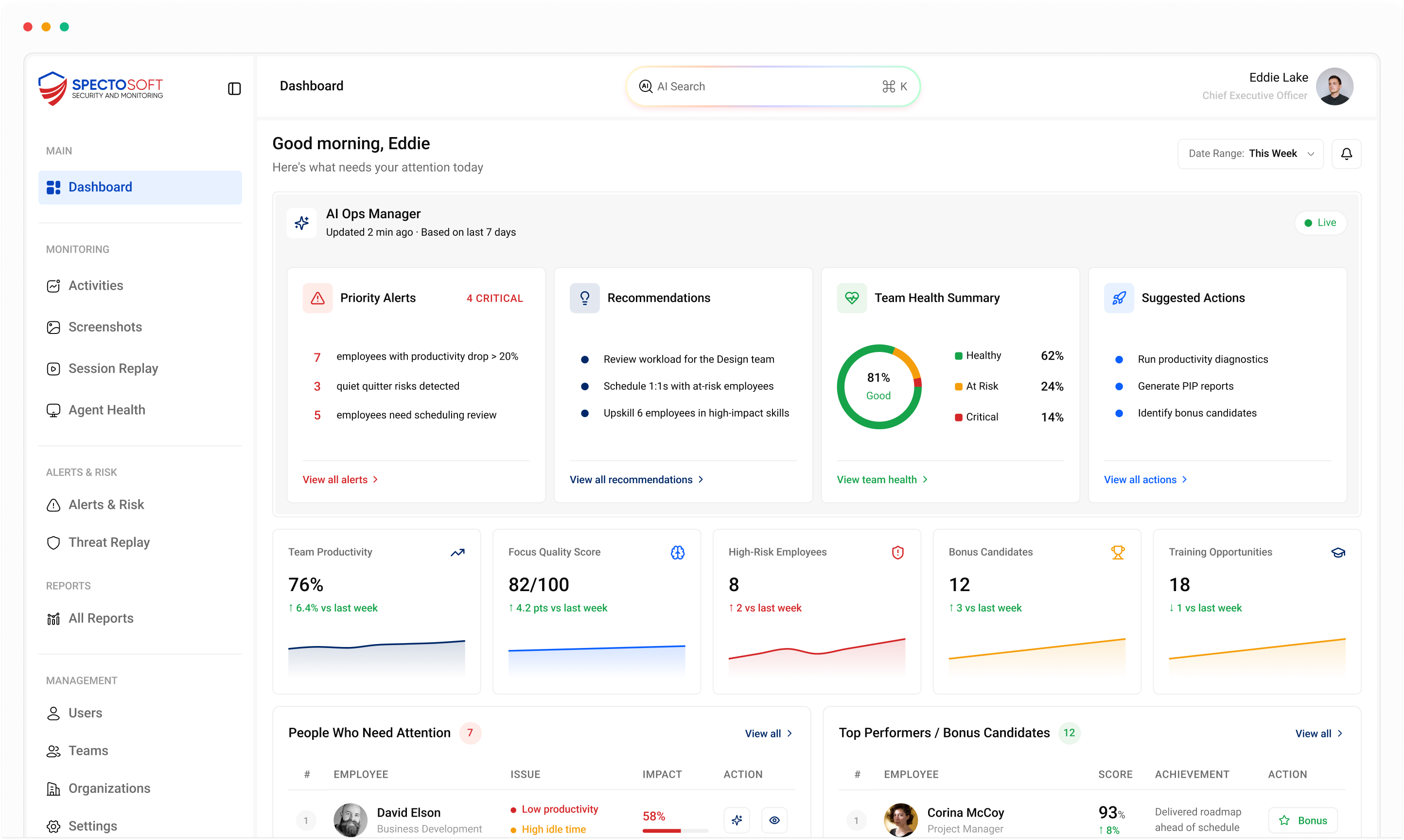Click the Threat Replay shield icon
Screen dimensions: 1404x840
point(53,542)
